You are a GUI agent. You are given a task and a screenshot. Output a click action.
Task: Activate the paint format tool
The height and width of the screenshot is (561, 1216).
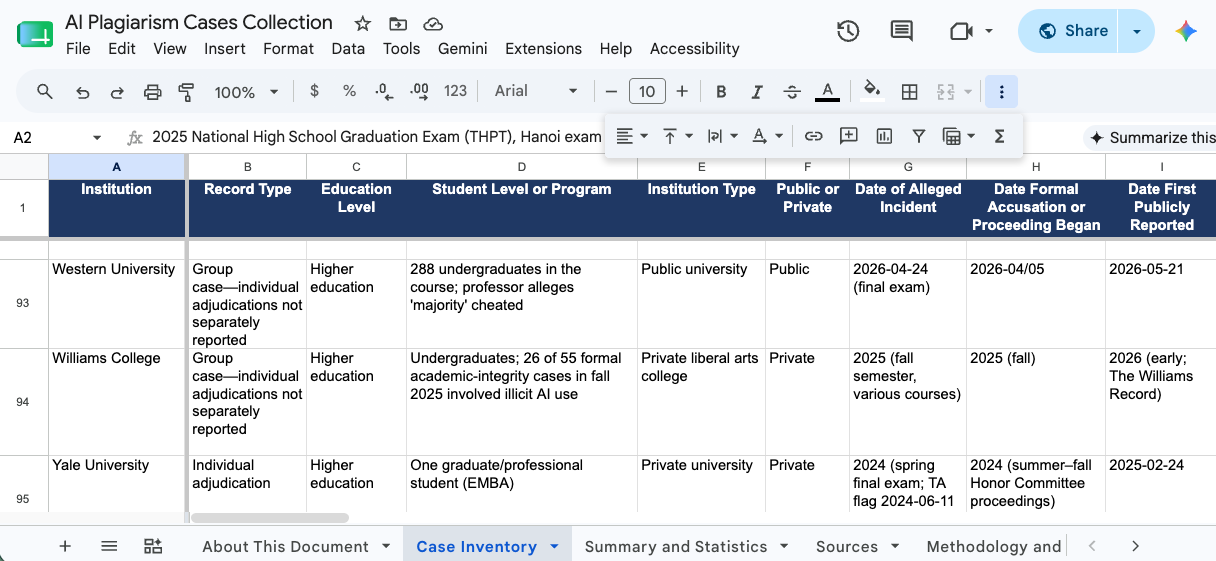[x=186, y=92]
